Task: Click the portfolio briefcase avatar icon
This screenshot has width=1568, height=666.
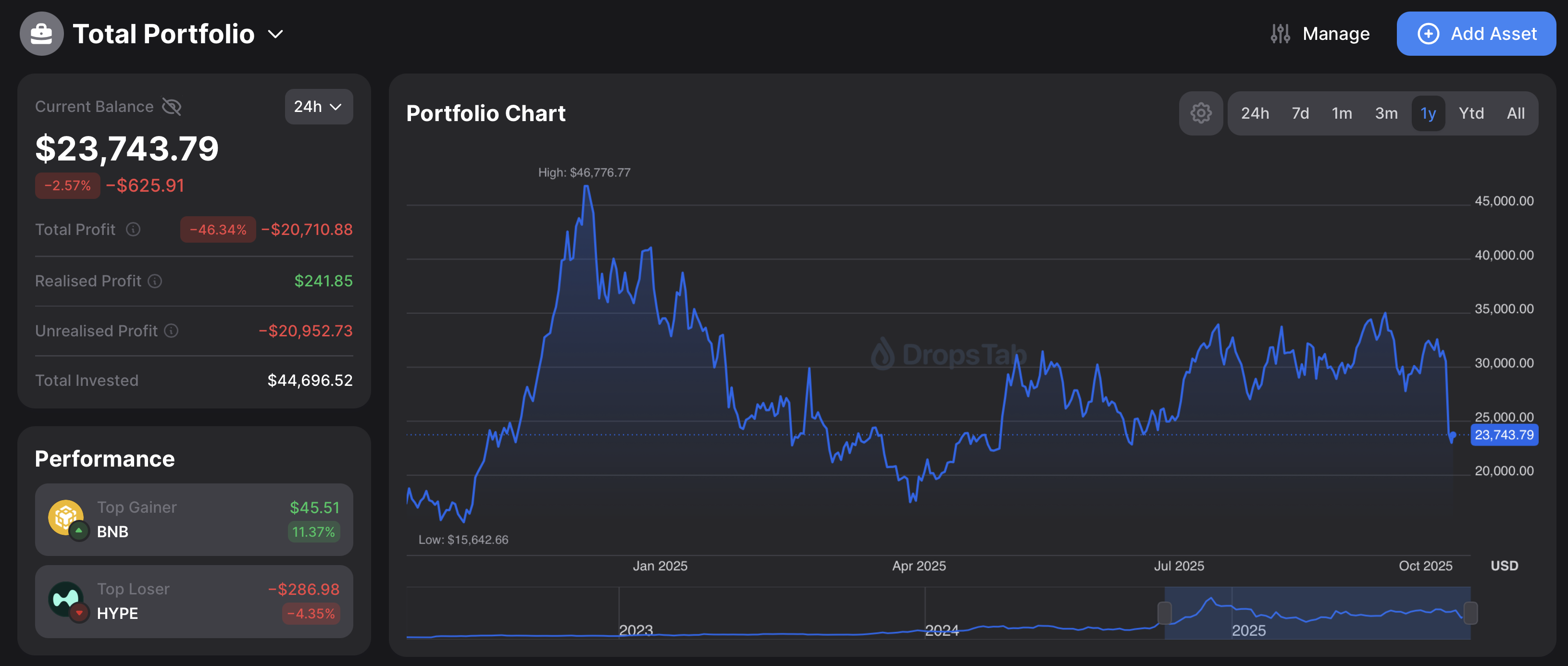Action: click(x=41, y=34)
